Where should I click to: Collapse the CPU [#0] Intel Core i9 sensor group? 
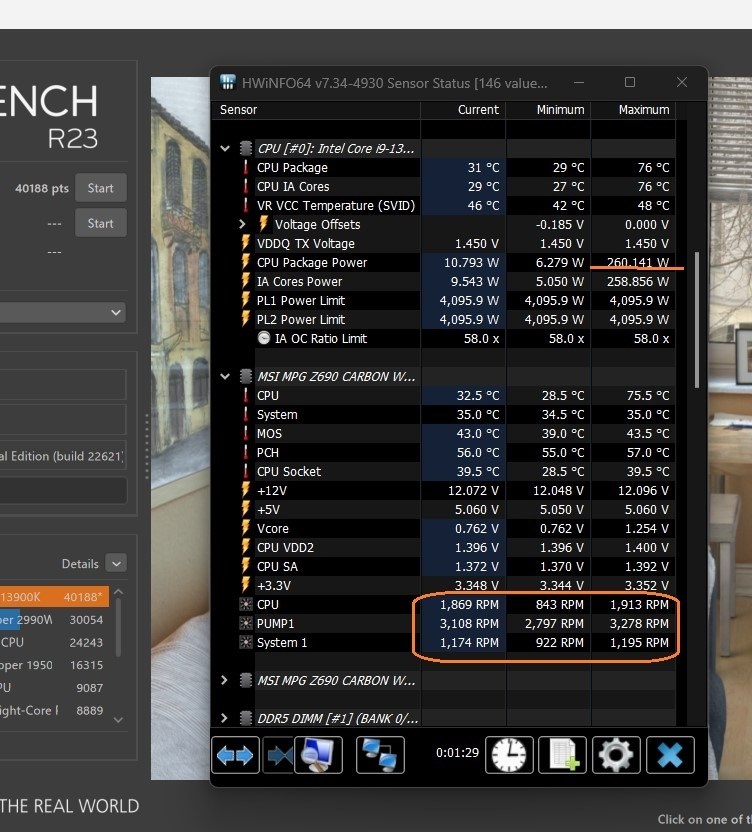pyautogui.click(x=225, y=149)
